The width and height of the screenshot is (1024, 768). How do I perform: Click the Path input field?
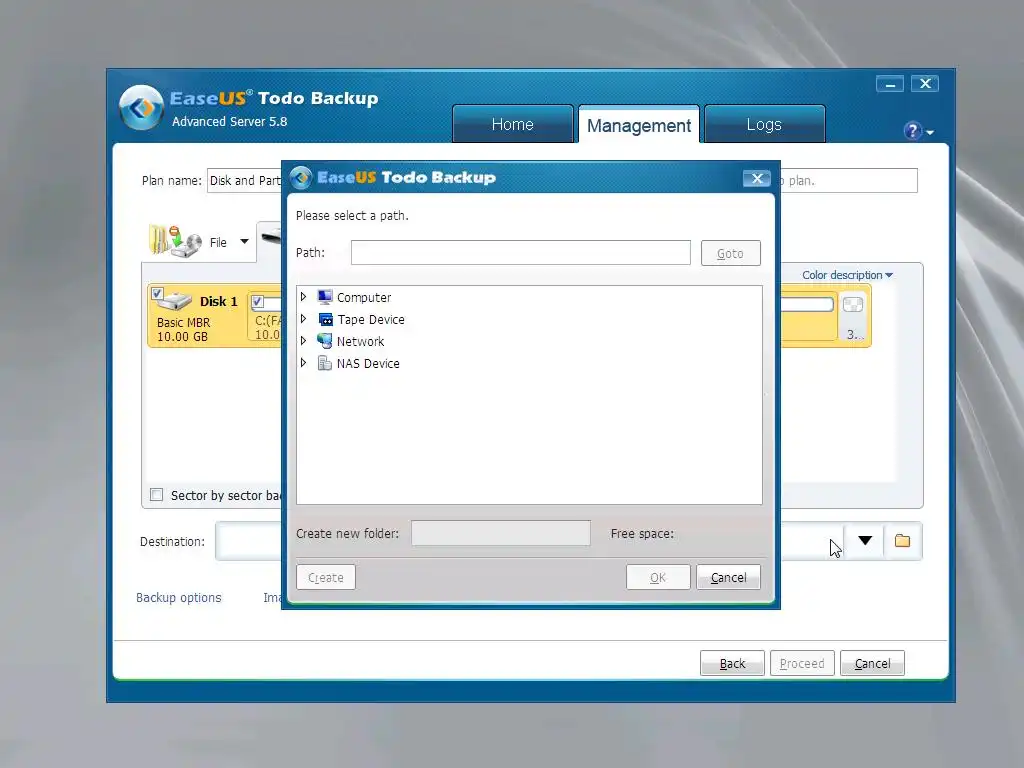pos(520,253)
